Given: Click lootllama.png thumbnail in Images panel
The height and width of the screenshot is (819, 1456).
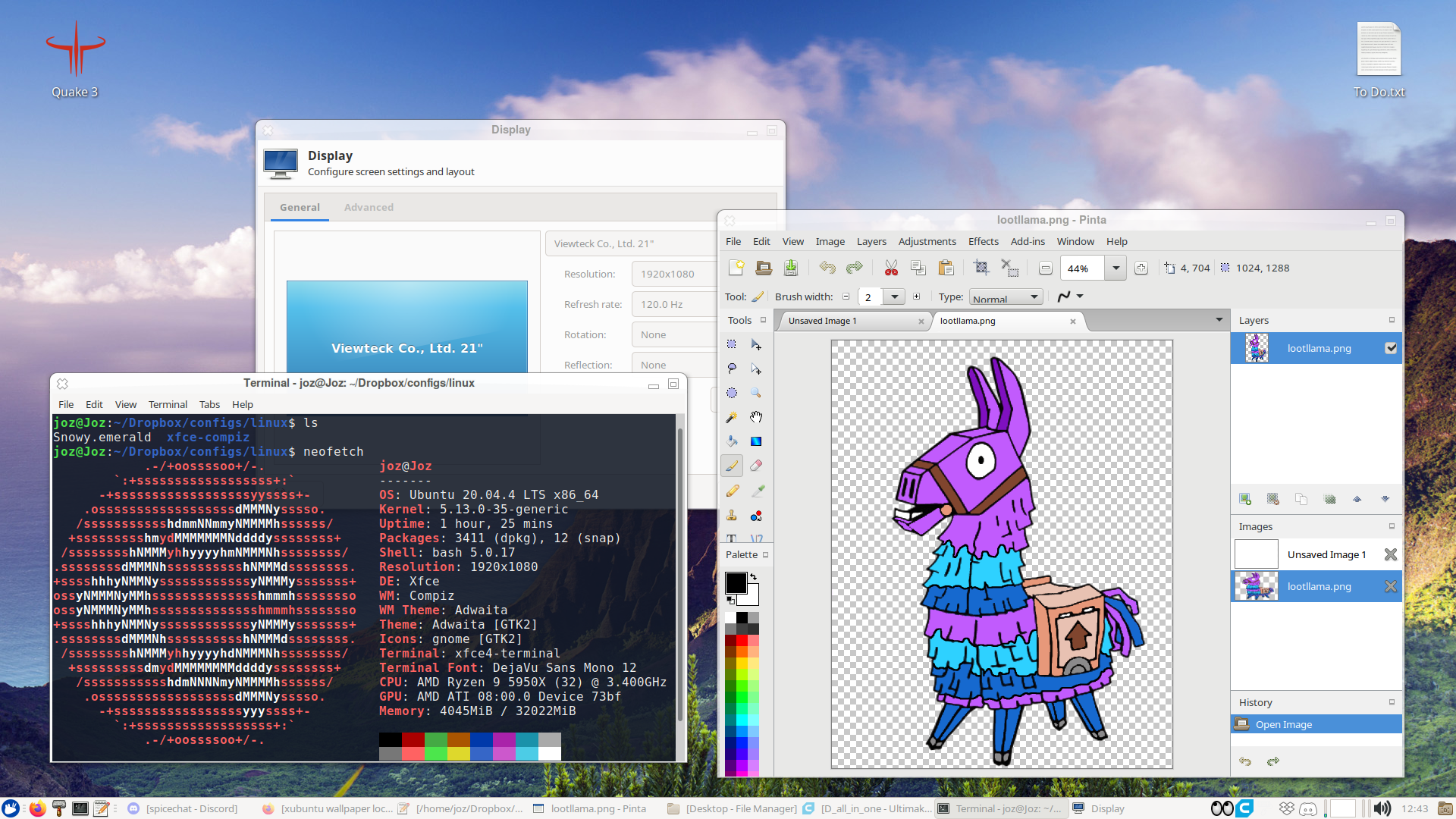Looking at the screenshot, I should click(1256, 586).
